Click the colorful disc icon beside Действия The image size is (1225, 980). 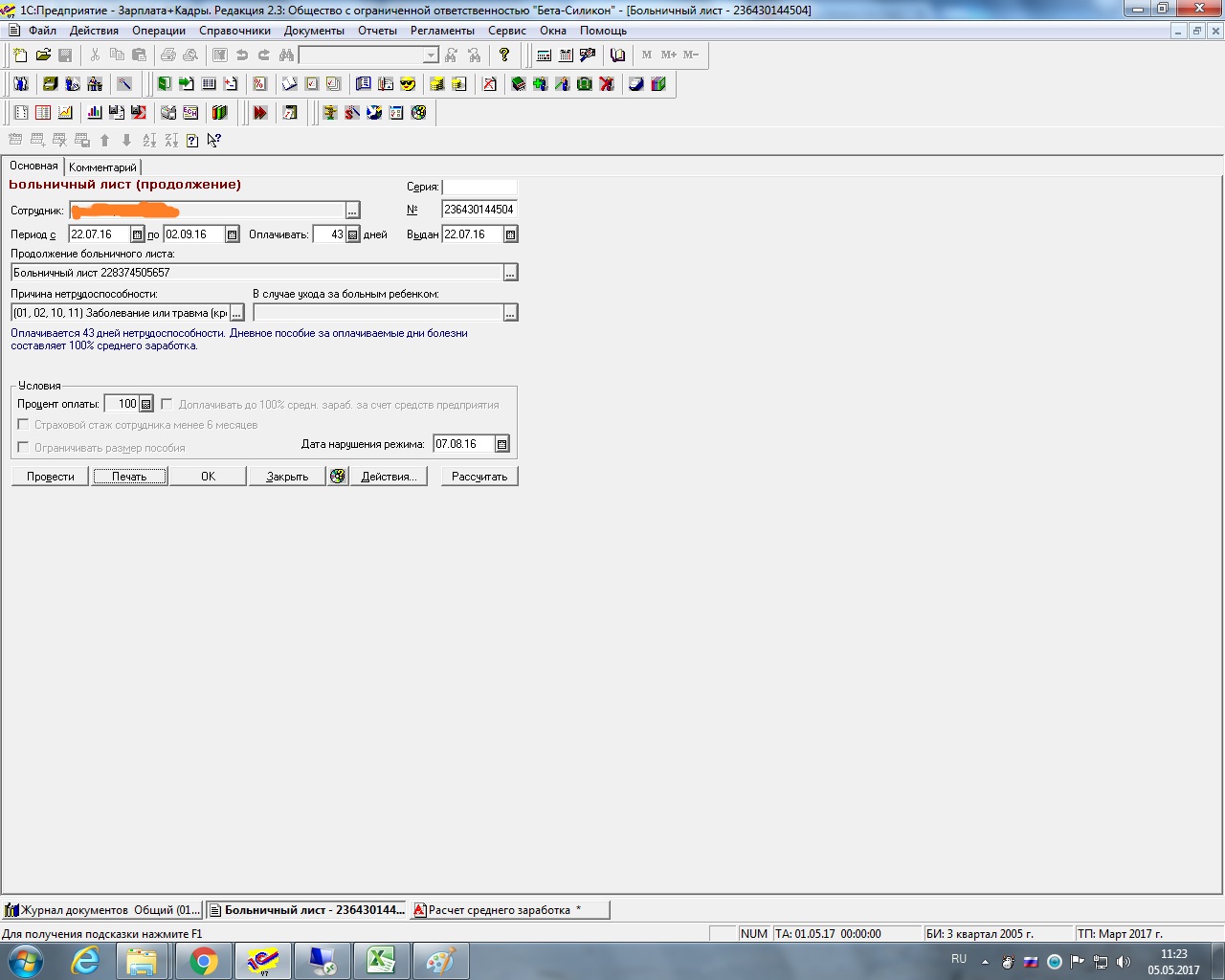(x=338, y=477)
